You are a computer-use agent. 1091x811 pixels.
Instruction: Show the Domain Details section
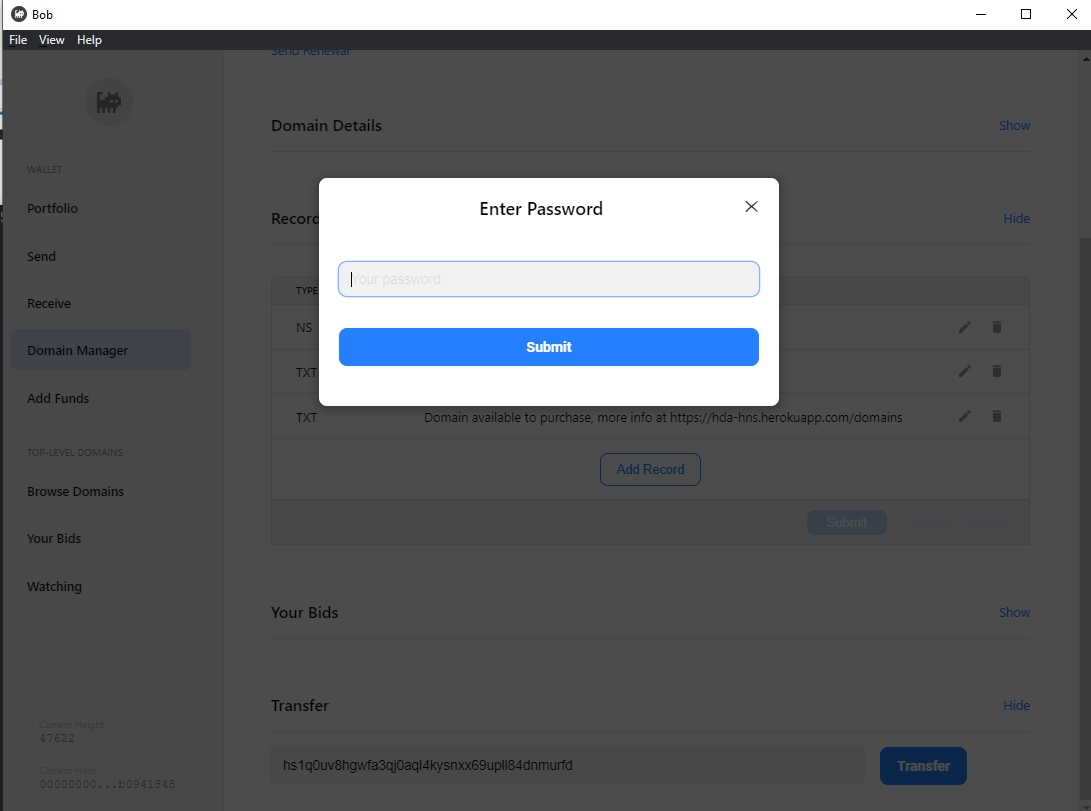click(1014, 126)
